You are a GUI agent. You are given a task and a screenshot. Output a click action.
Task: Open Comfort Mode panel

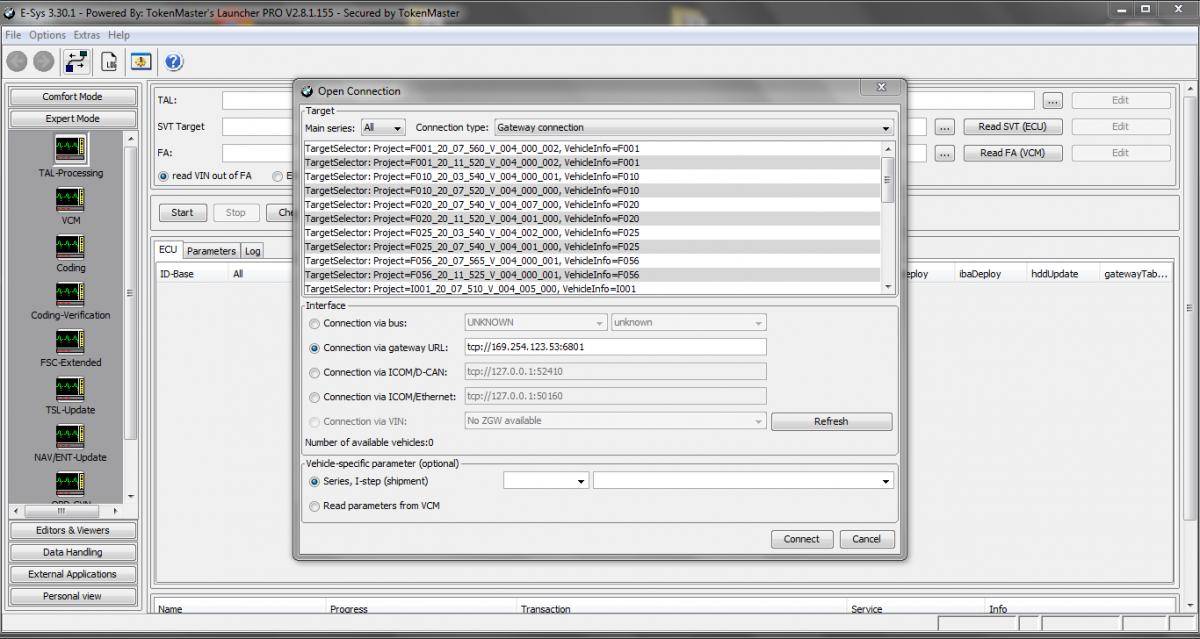click(x=72, y=97)
